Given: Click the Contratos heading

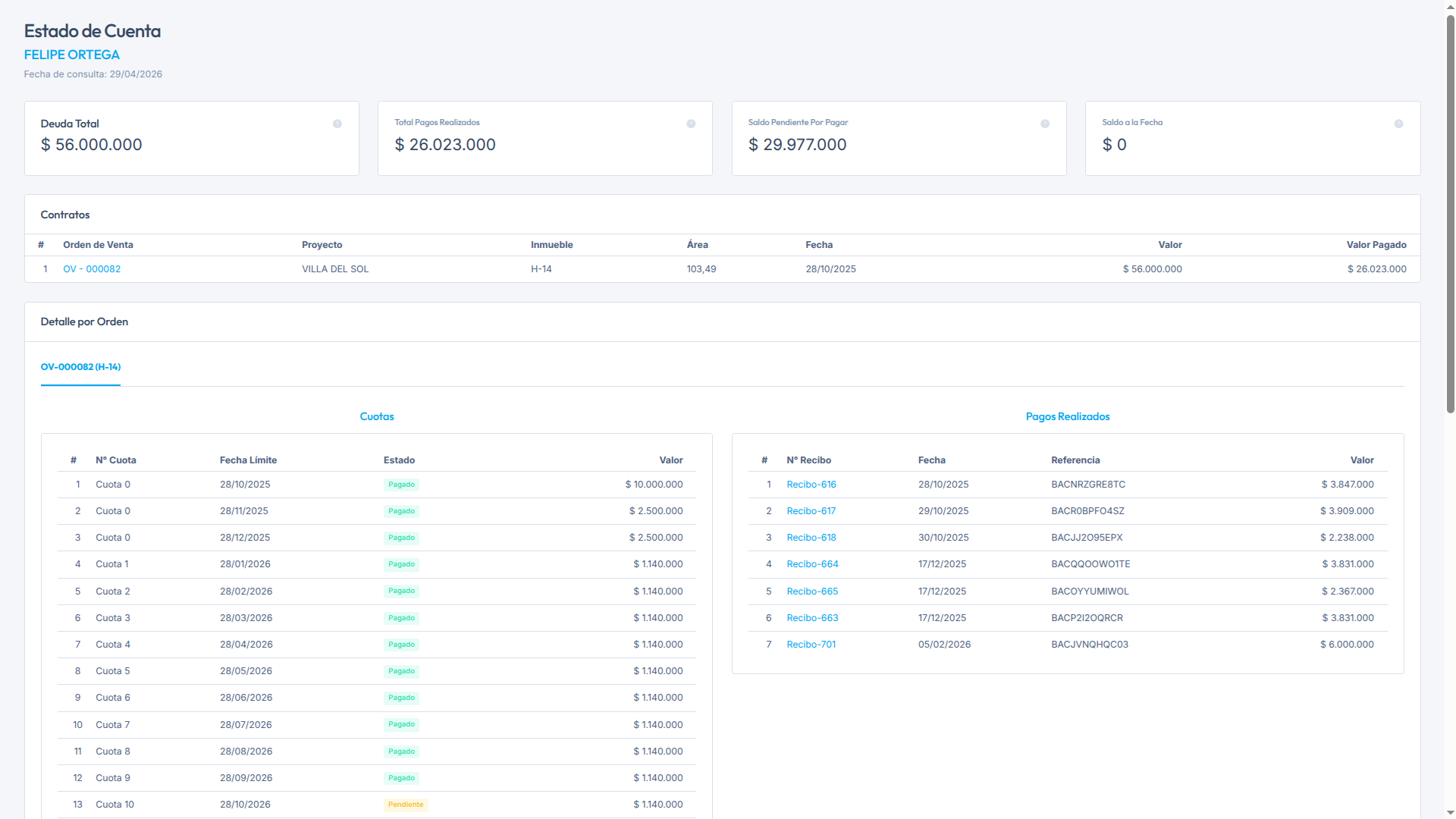Looking at the screenshot, I should click(65, 215).
